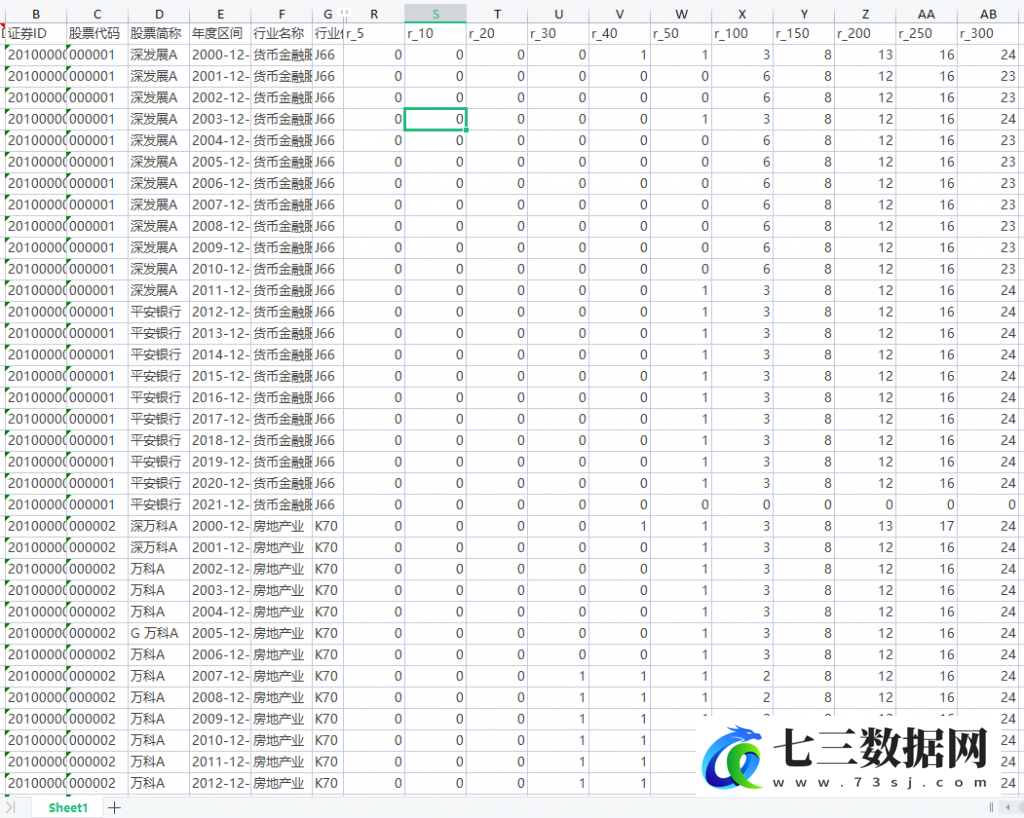This screenshot has width=1024, height=818.
Task: Select column Z header
Action: 865,14
